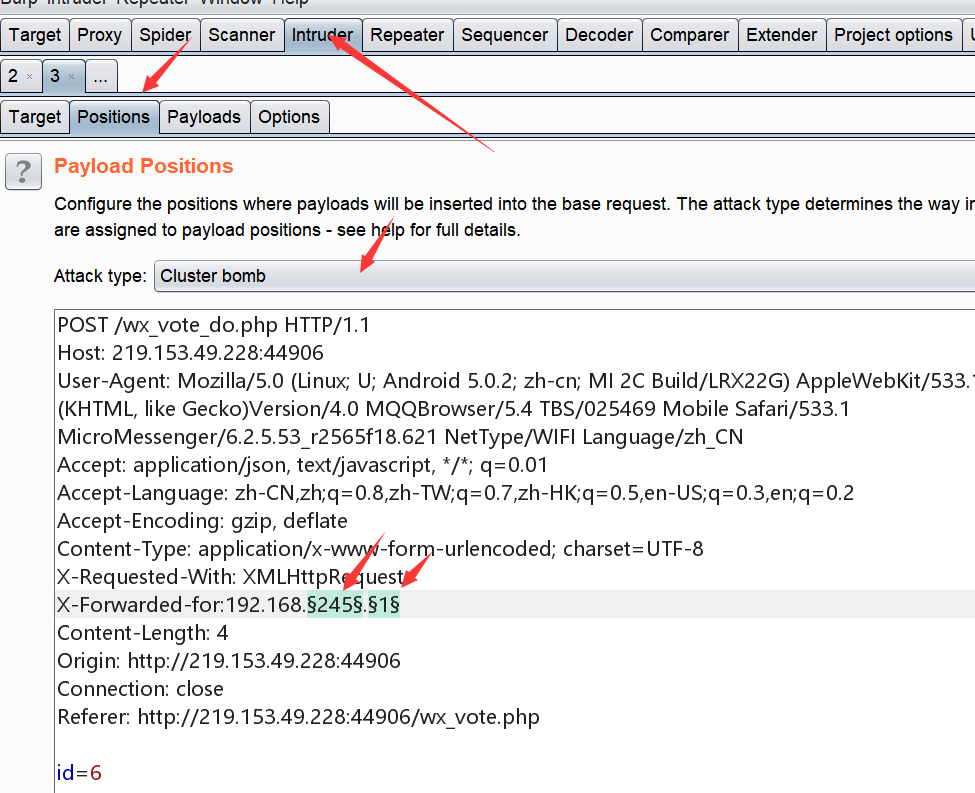
Task: Open the Sequencer tab
Action: [x=504, y=35]
